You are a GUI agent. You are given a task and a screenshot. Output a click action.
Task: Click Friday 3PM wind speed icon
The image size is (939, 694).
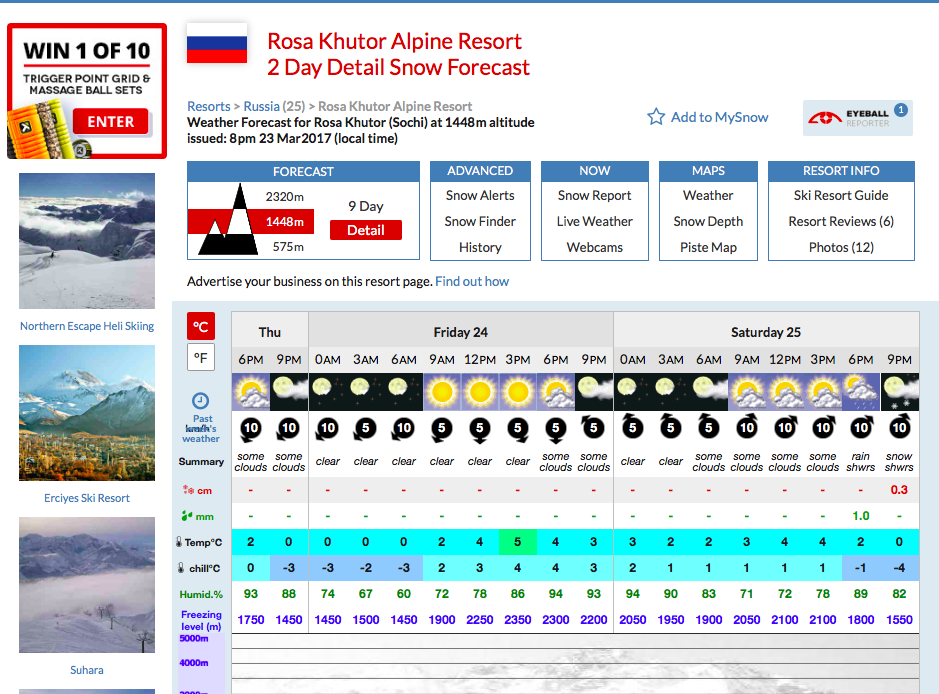(x=518, y=429)
